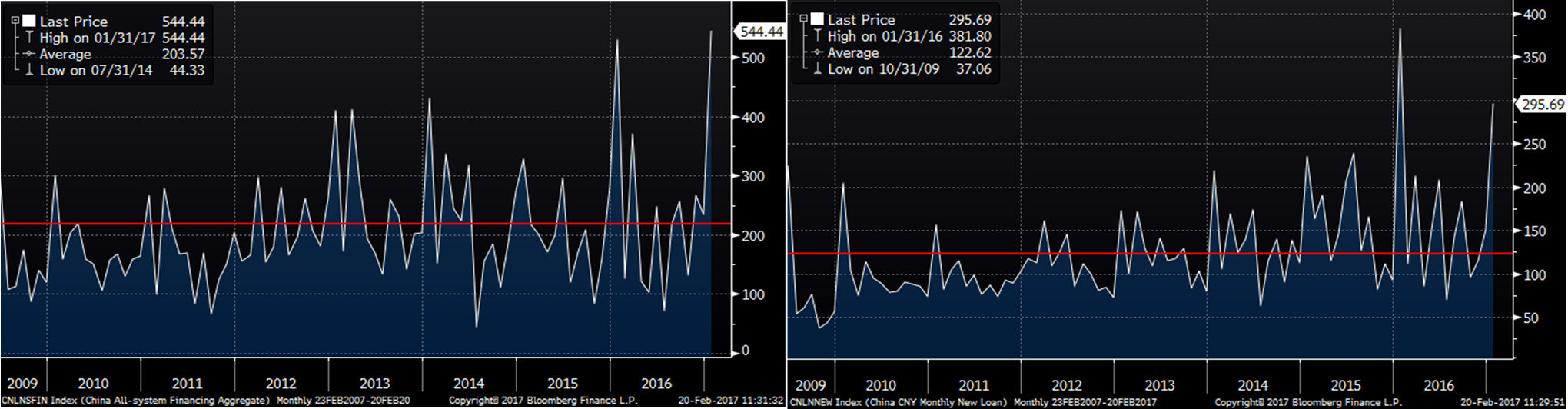Click white series swatch beside Last Price 544.44
This screenshot has height=409, width=1568.
[29, 21]
